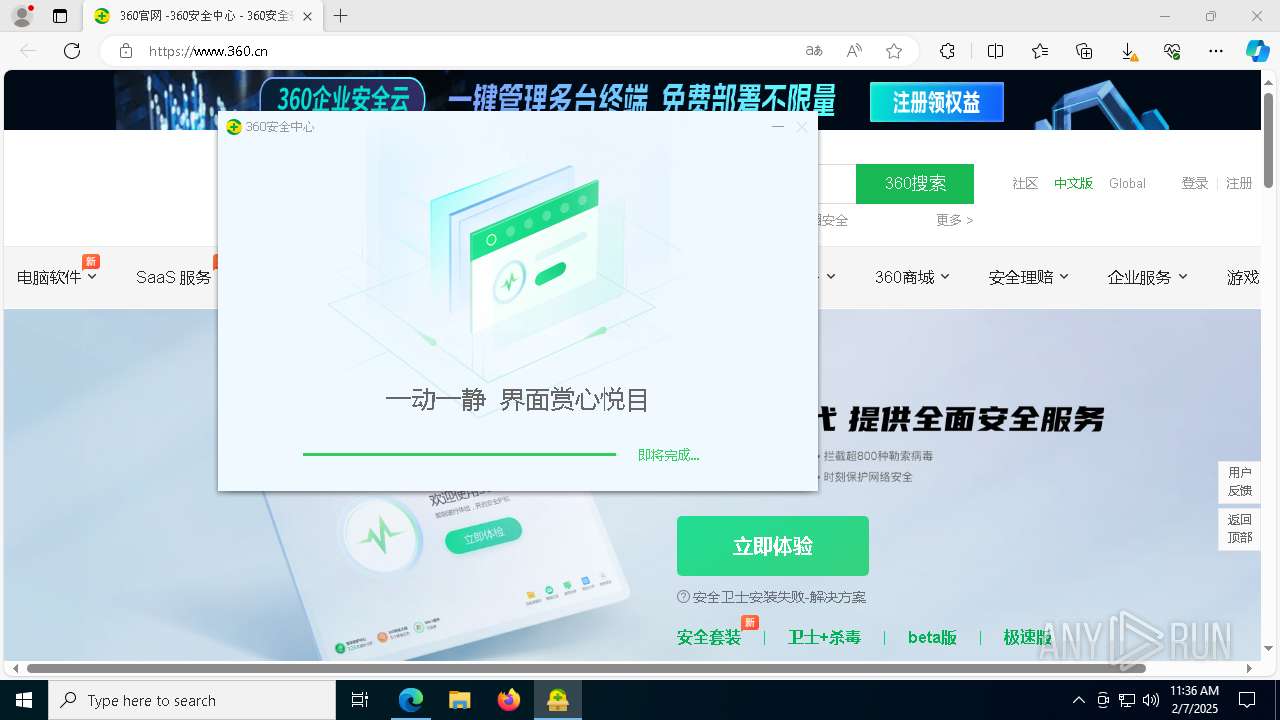Open the favorites list icon
This screenshot has width=1280, height=720.
click(x=1040, y=51)
